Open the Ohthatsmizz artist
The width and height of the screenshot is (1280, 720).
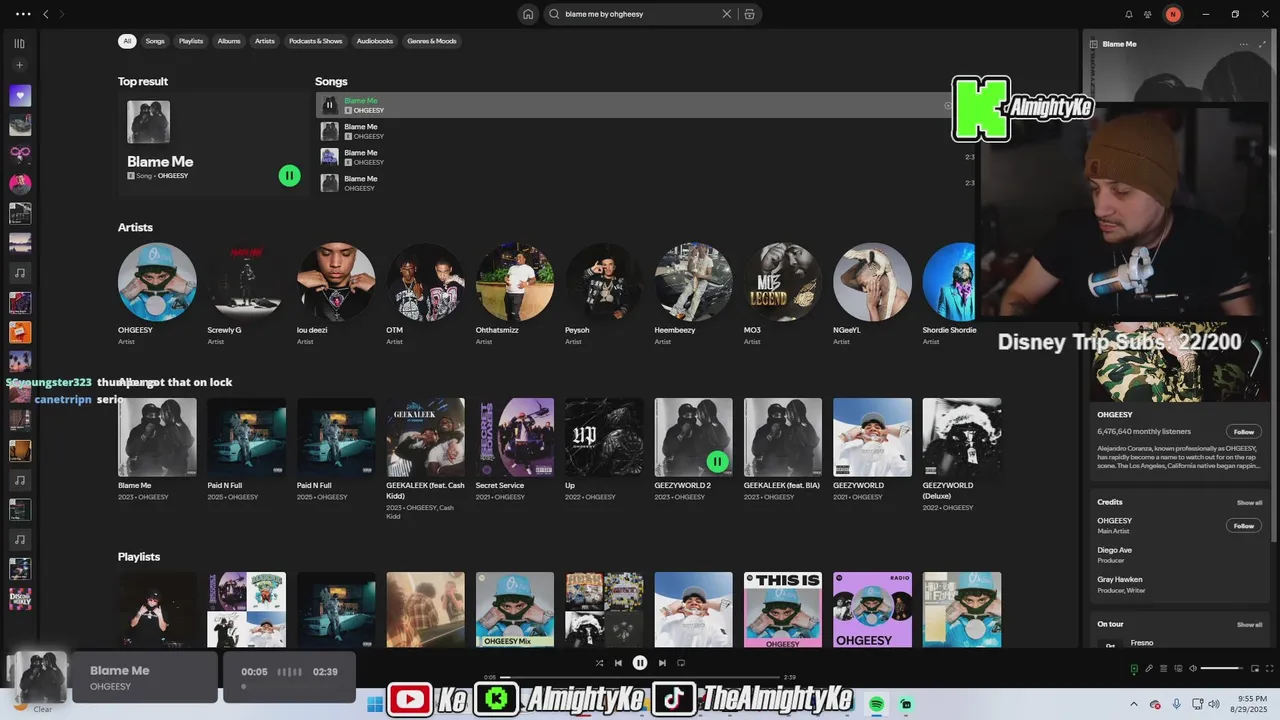(x=514, y=282)
